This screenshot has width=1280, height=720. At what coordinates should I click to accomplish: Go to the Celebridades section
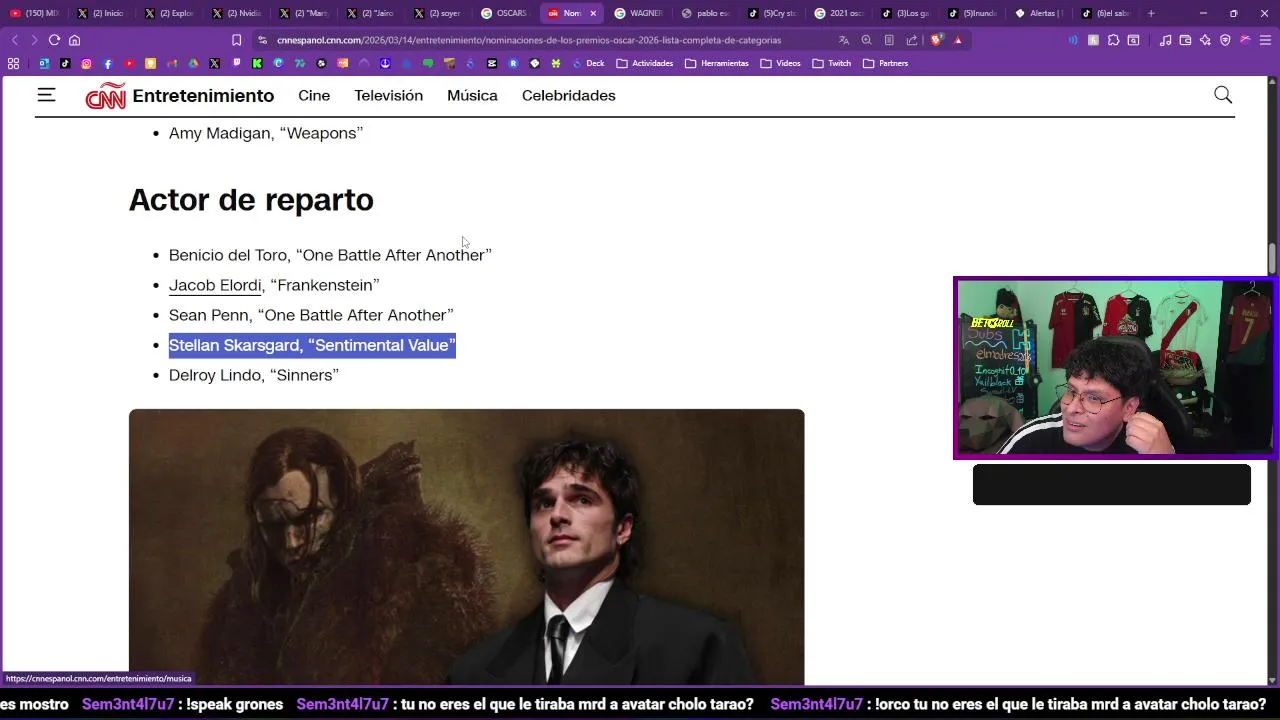click(568, 96)
